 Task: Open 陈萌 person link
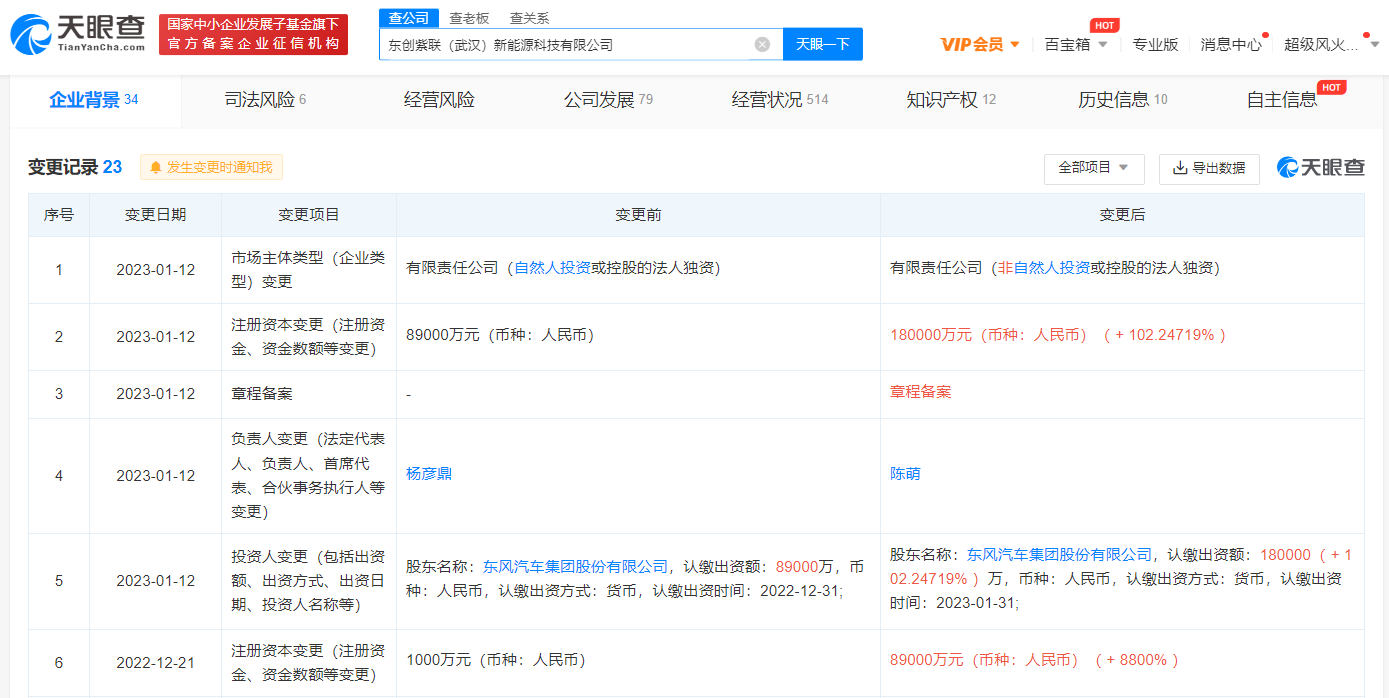[905, 474]
